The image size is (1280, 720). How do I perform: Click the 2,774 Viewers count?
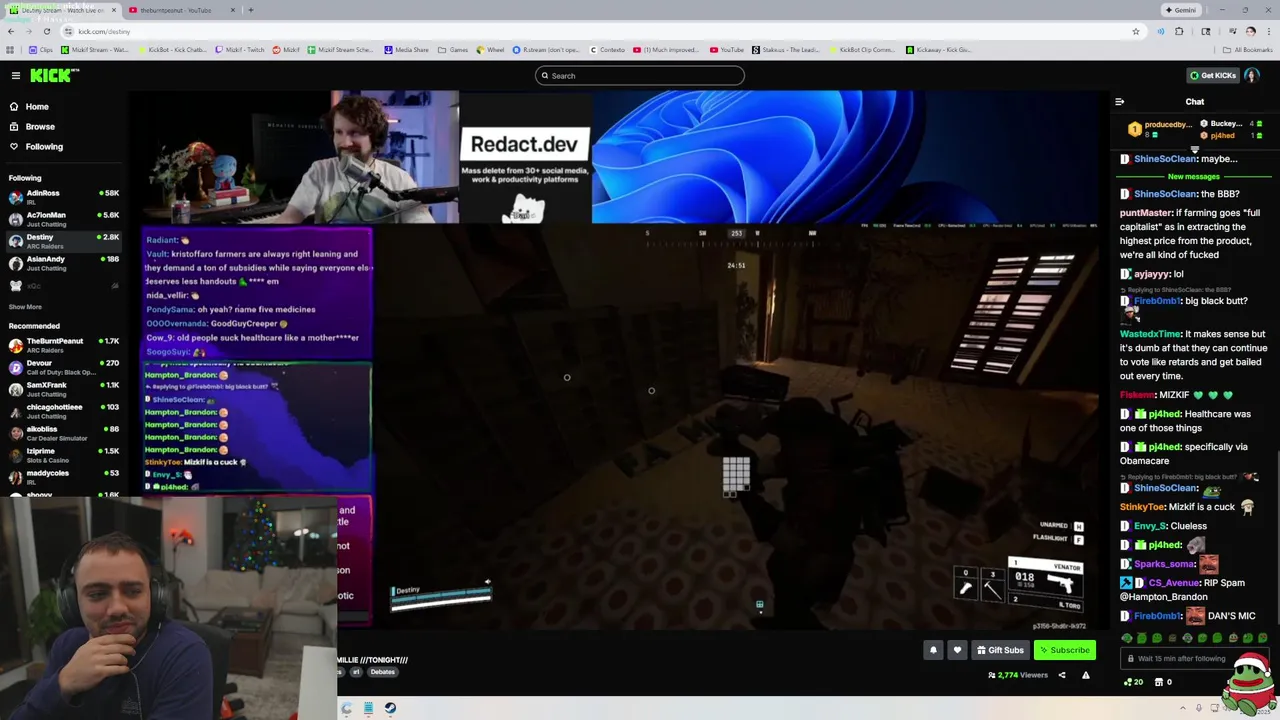coord(1018,675)
